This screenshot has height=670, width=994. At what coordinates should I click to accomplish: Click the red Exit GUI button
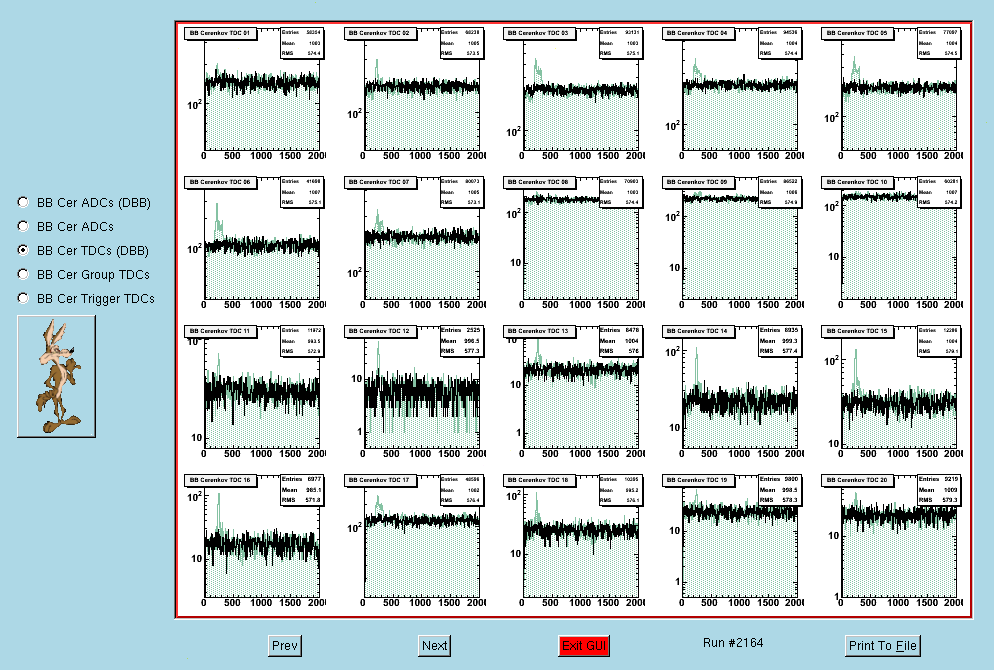coord(584,646)
